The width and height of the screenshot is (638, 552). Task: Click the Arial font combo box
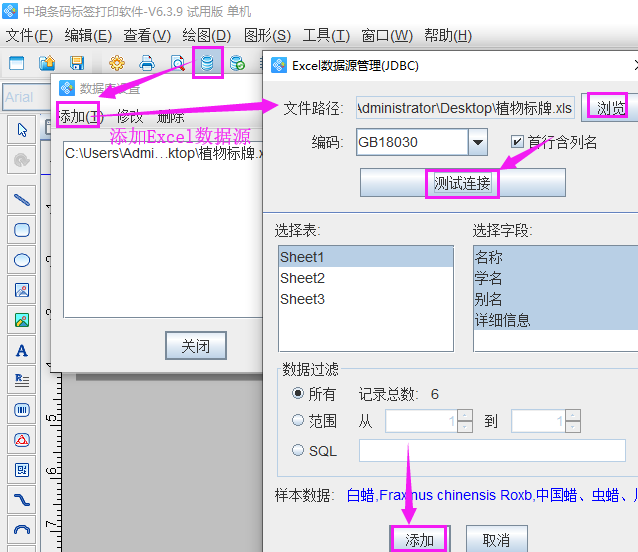click(26, 97)
